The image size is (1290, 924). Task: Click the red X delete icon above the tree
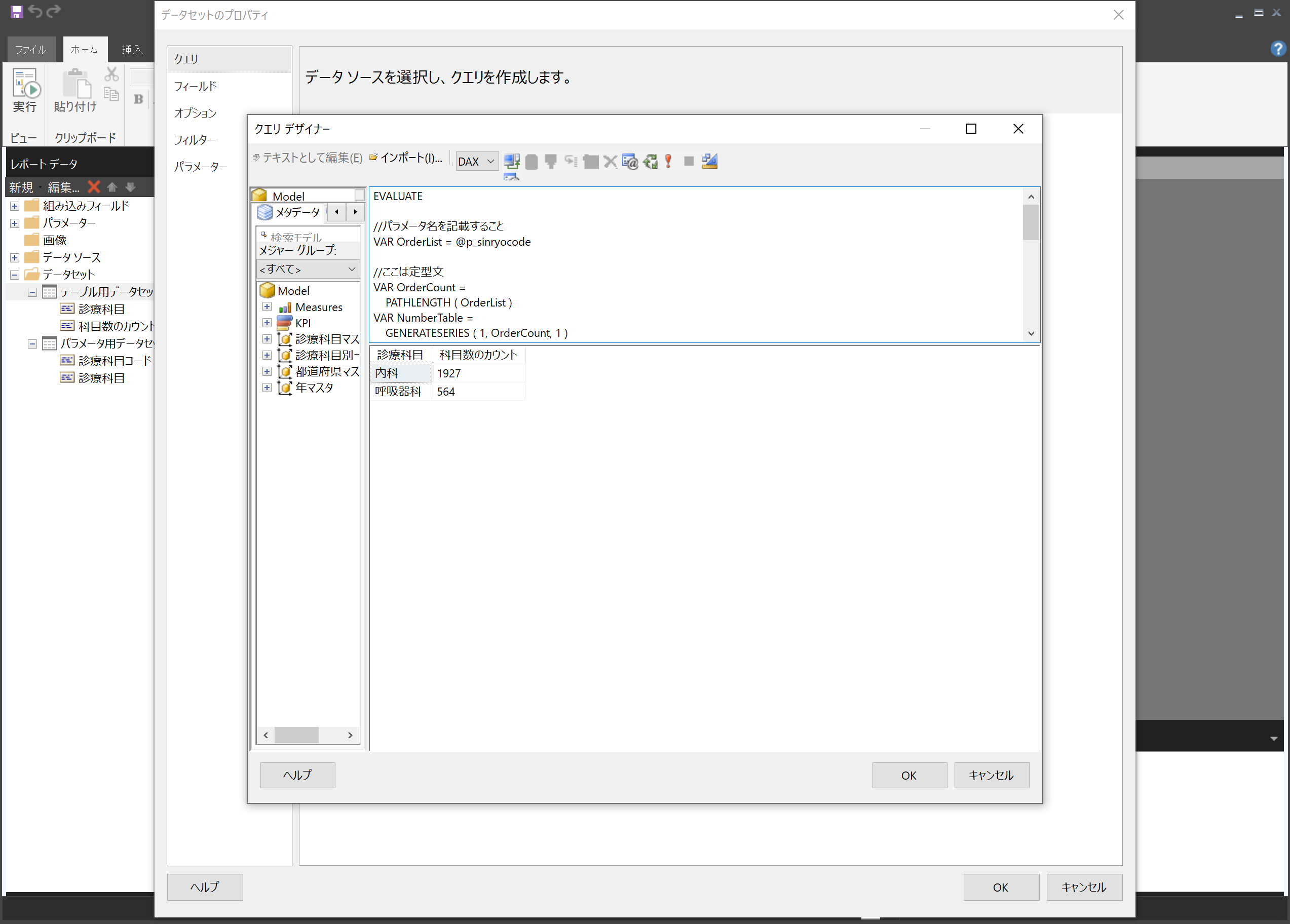click(94, 187)
